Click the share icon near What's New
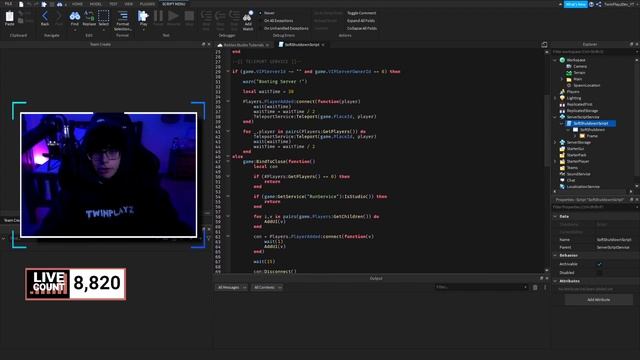The width and height of the screenshot is (640, 360). [598, 4]
